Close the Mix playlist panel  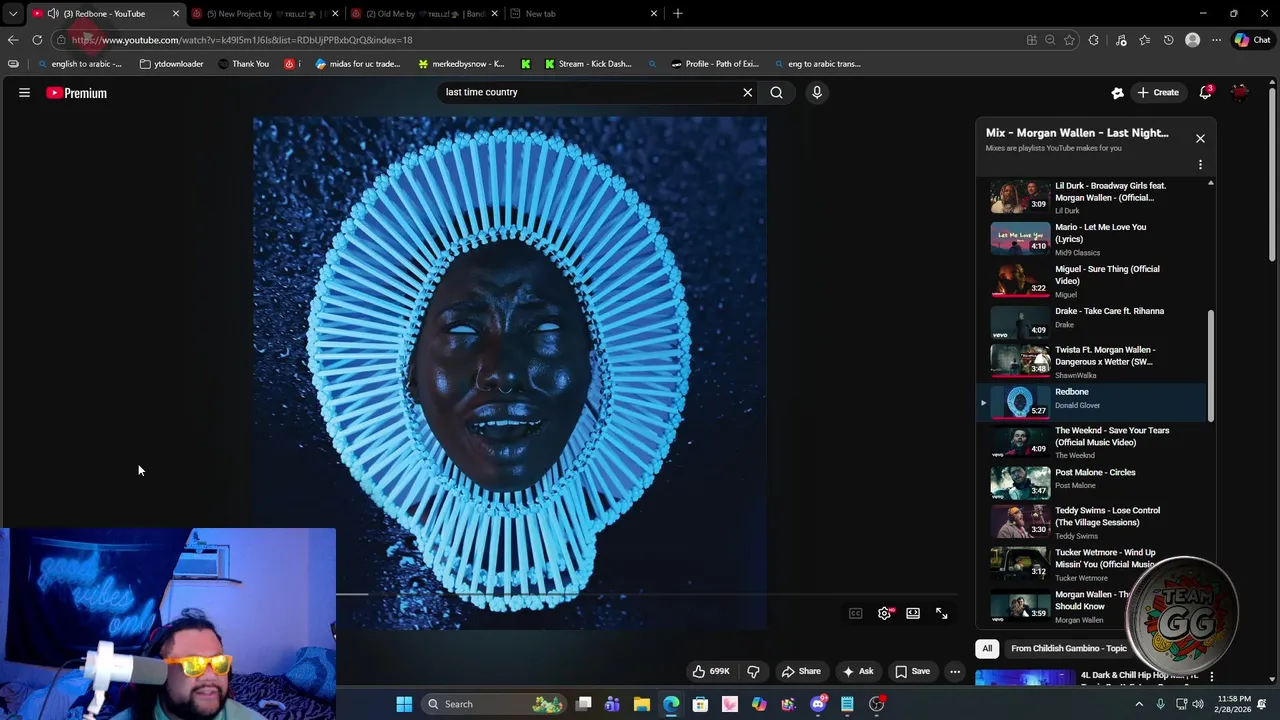point(1200,138)
